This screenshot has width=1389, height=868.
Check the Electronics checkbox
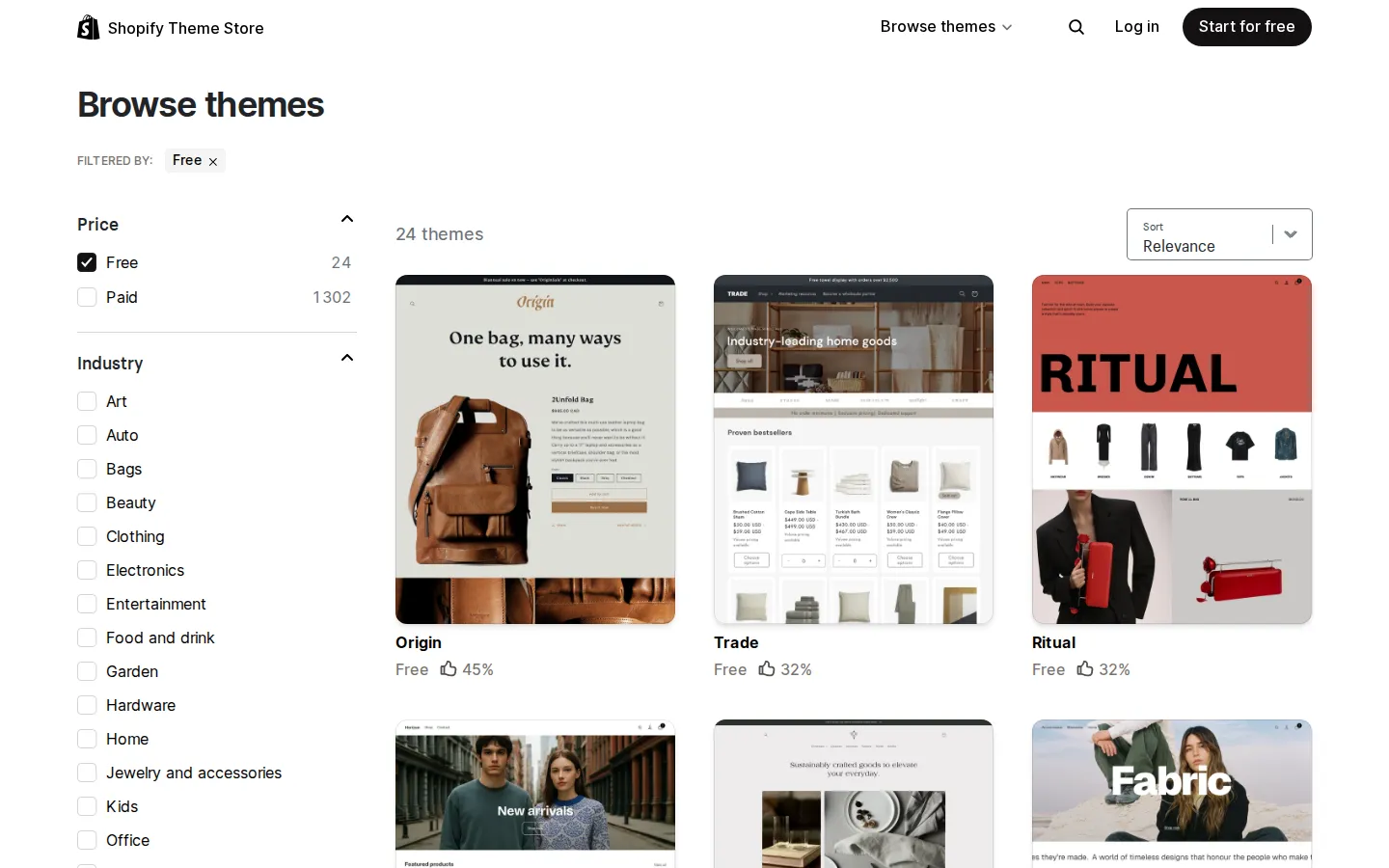[87, 570]
